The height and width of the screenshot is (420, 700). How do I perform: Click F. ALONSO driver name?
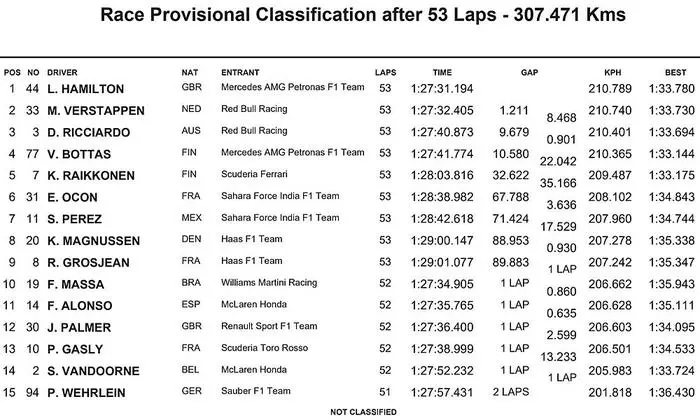[83, 277]
